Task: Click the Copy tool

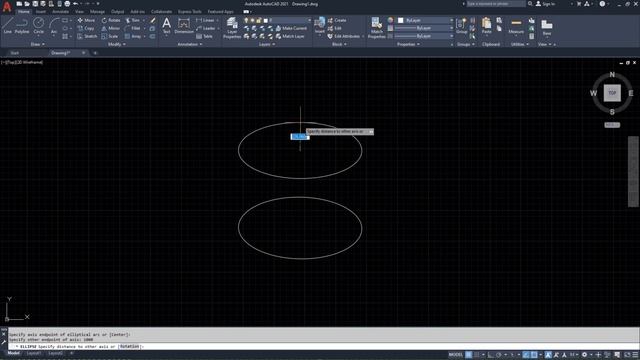Action: tap(86, 28)
